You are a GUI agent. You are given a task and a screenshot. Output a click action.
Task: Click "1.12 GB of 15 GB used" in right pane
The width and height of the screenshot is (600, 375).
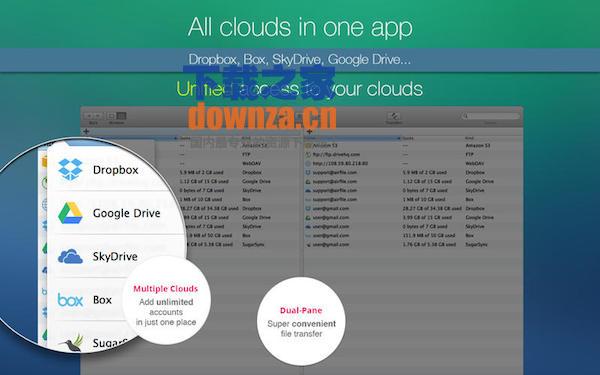[x=427, y=181]
